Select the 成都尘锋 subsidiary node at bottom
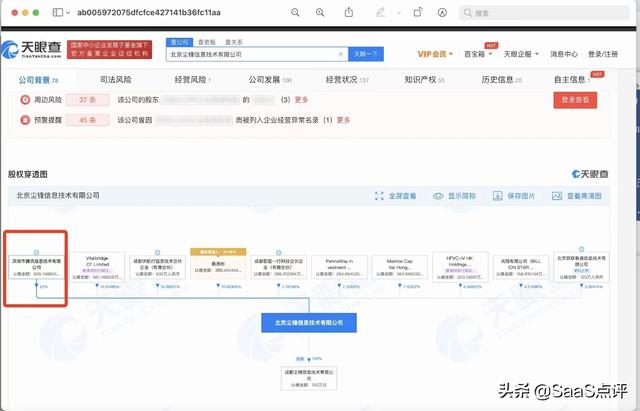This screenshot has height=411, width=640. (309, 378)
